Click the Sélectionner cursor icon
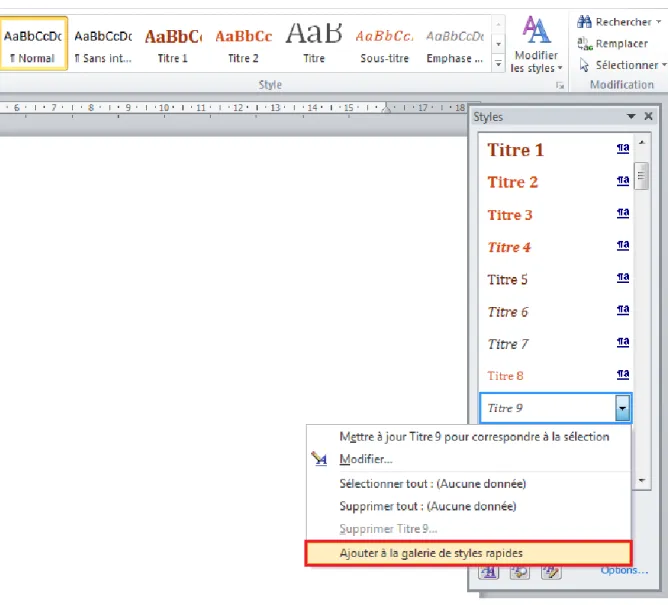Screen dimensions: 668x605 point(584,65)
